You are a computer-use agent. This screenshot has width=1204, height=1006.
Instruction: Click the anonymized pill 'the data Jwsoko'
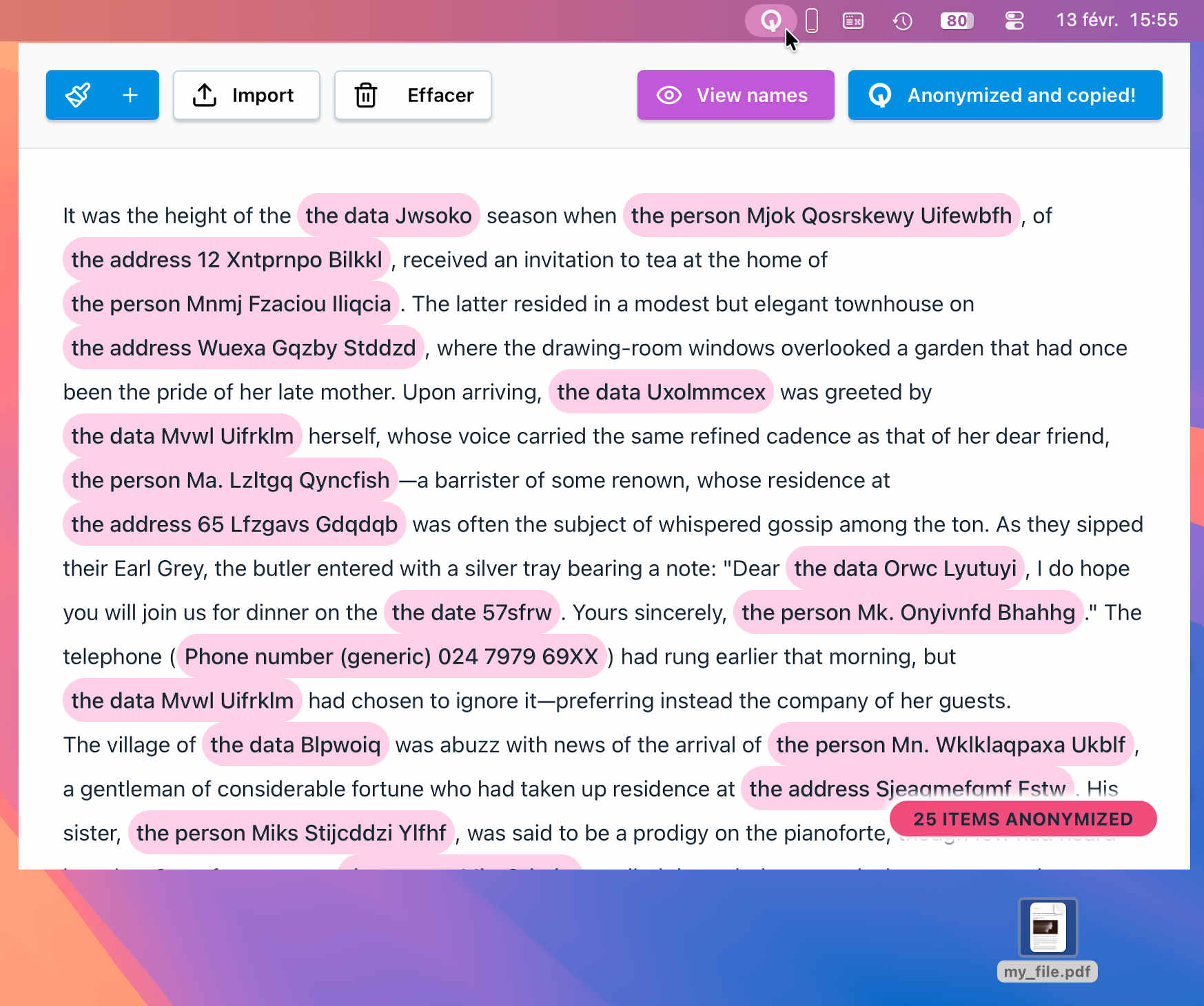coord(389,216)
